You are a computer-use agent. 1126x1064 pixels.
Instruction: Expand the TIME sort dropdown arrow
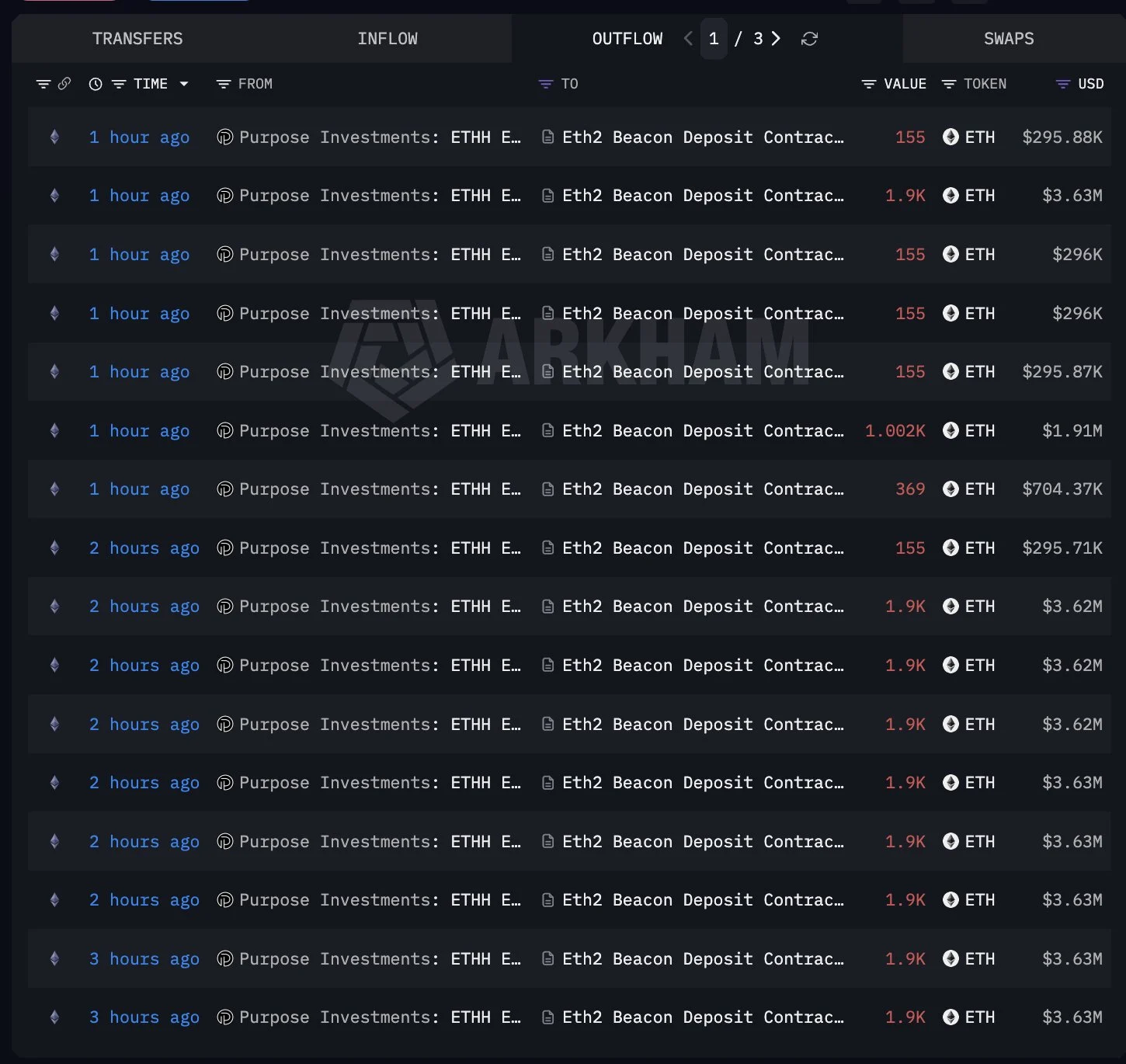point(184,84)
